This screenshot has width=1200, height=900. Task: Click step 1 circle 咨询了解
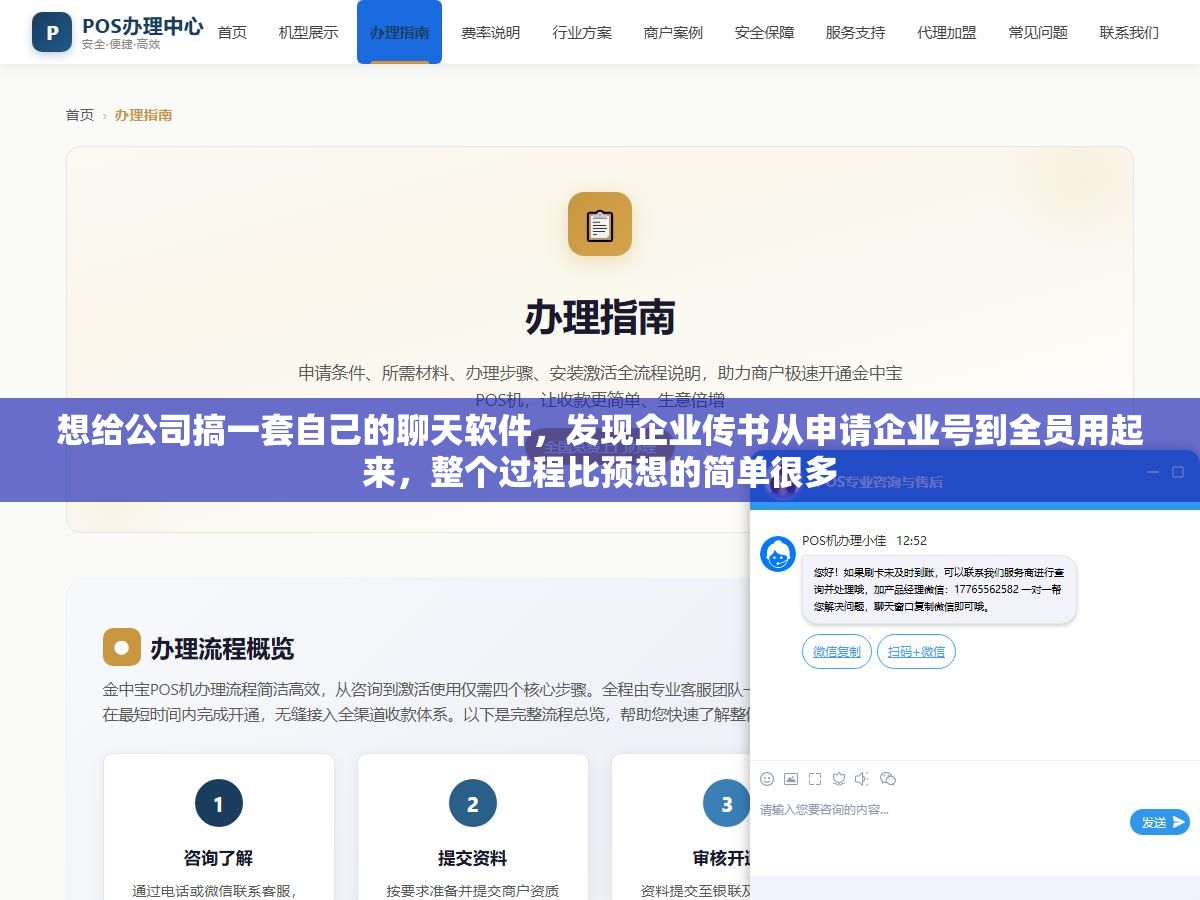pos(219,803)
